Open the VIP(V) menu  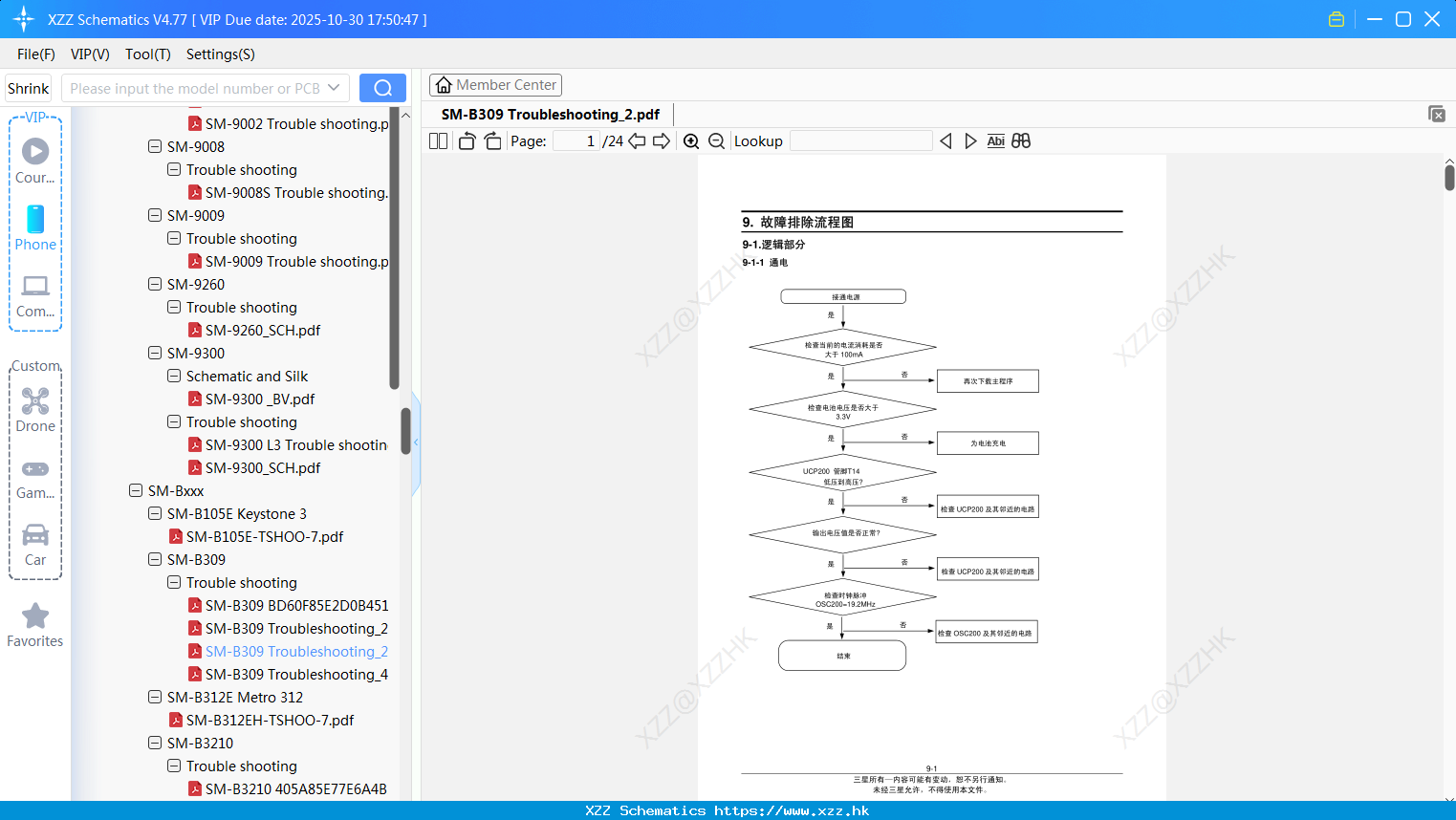pyautogui.click(x=90, y=54)
